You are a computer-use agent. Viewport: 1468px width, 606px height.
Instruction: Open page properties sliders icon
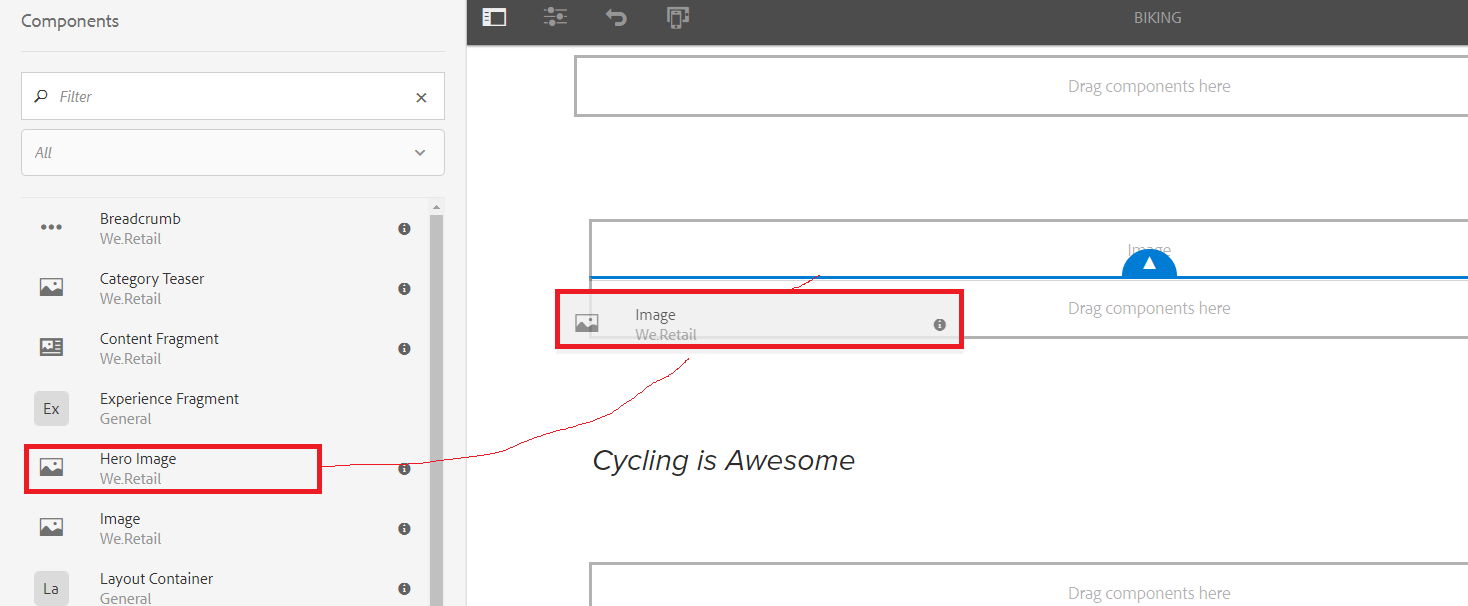(x=555, y=17)
